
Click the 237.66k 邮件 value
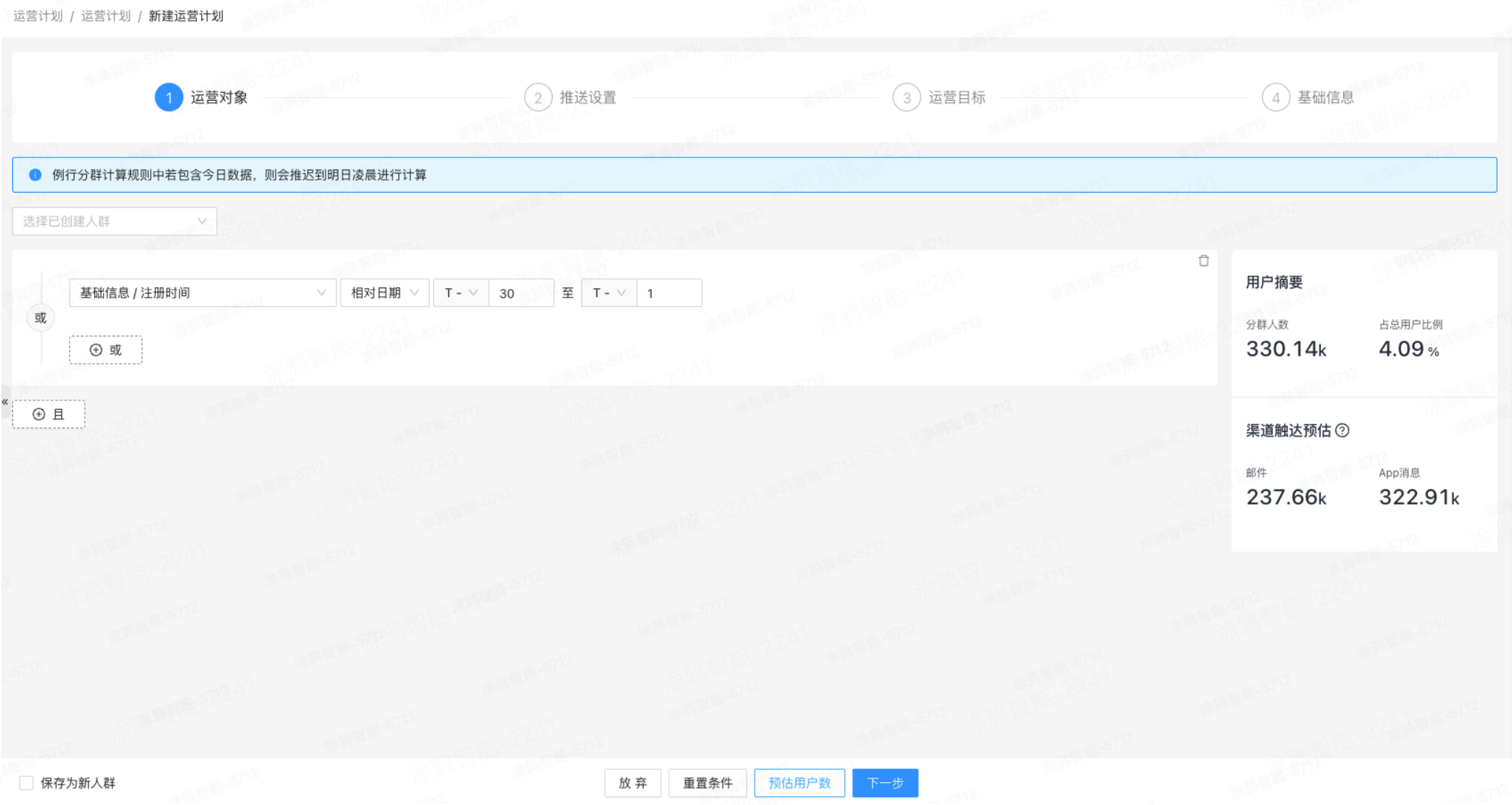pyautogui.click(x=1286, y=497)
